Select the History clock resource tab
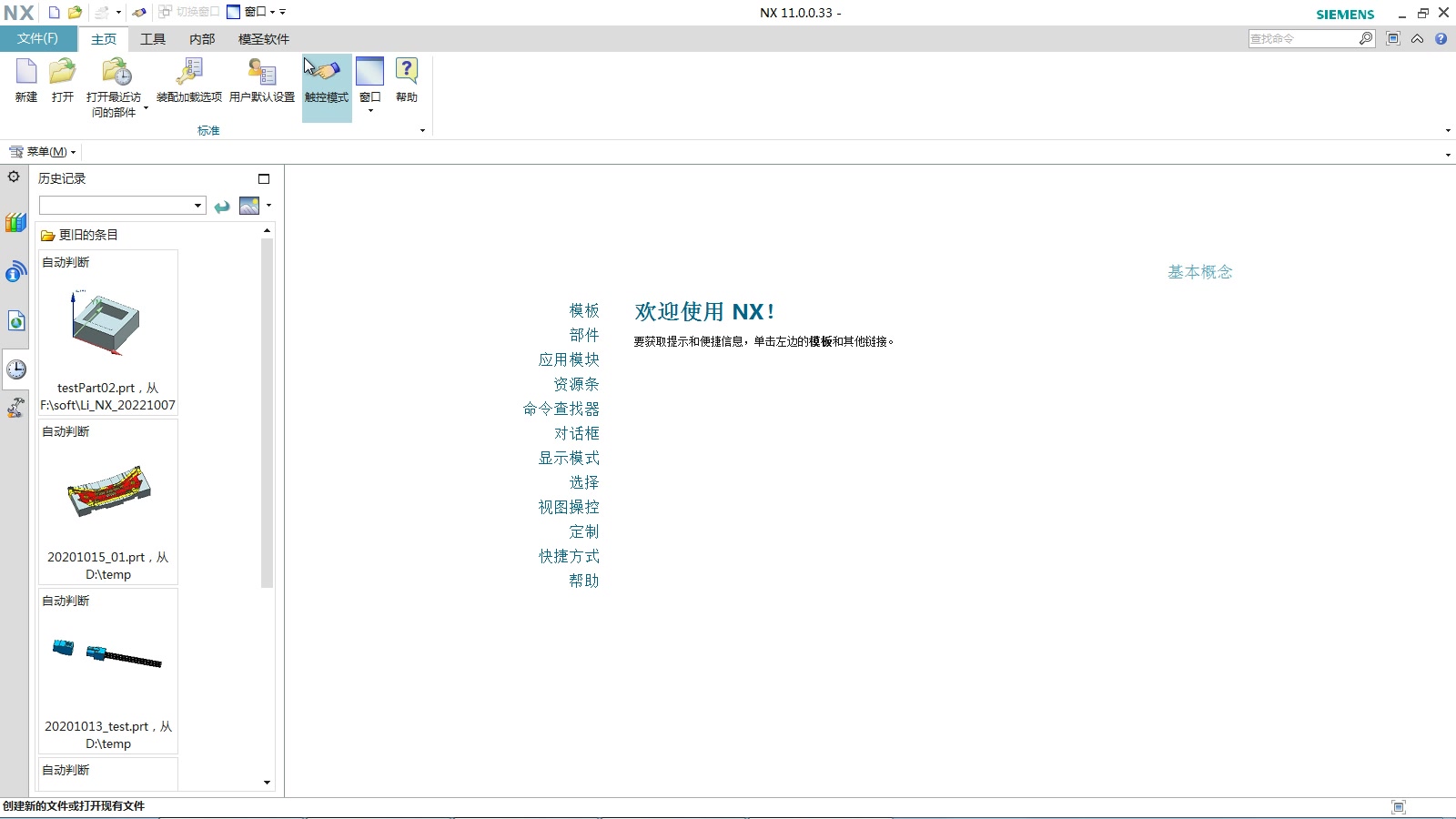This screenshot has width=1456, height=819. click(15, 369)
